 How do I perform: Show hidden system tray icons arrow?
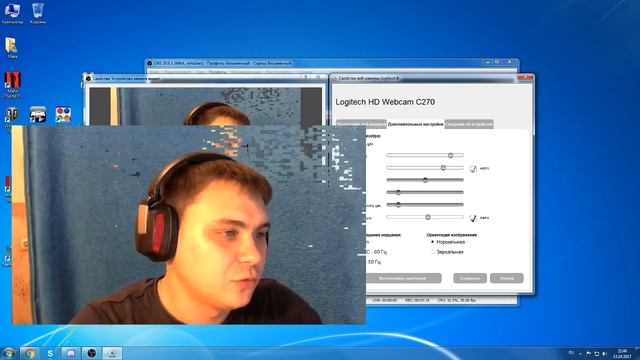click(x=580, y=354)
